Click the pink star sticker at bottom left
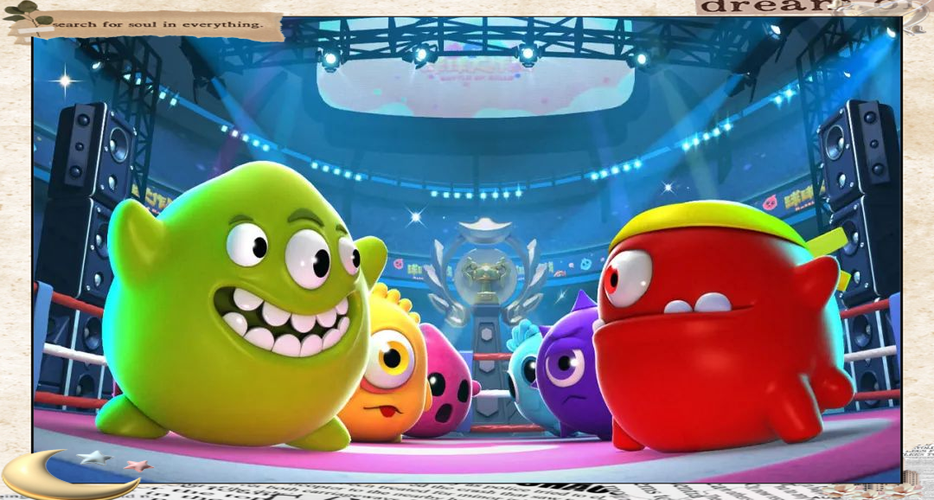This screenshot has width=934, height=500. (137, 465)
